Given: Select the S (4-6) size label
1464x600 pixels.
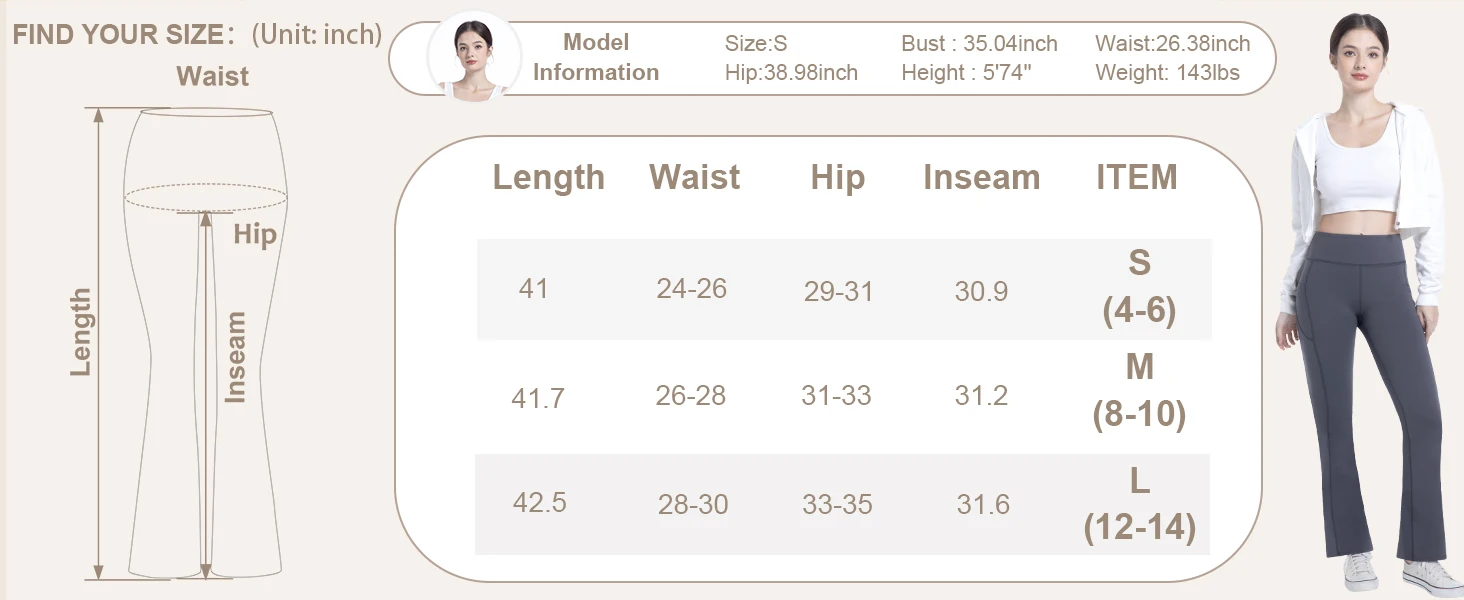Looking at the screenshot, I should [1139, 287].
